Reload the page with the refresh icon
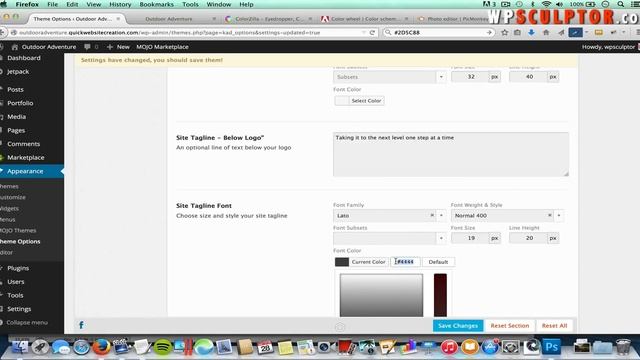The height and width of the screenshot is (360, 640). click(372, 32)
